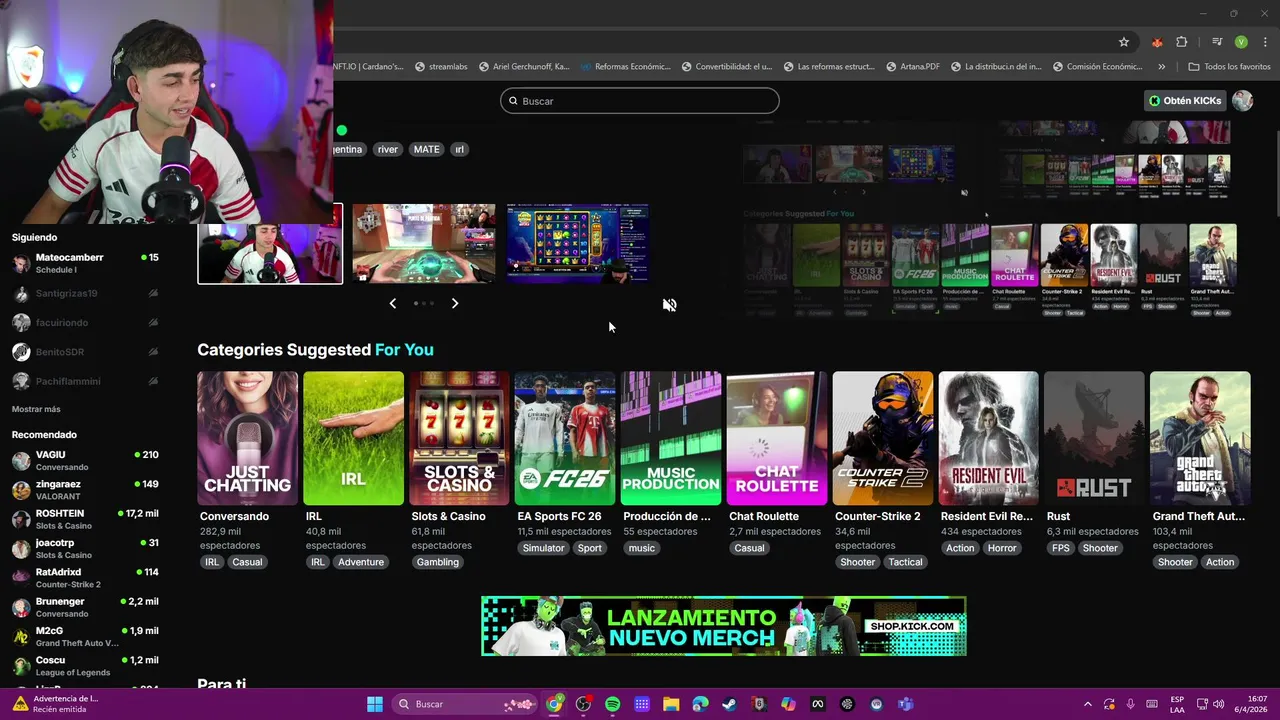Open network and volume quick settings
1280x720 pixels.
coord(1211,704)
